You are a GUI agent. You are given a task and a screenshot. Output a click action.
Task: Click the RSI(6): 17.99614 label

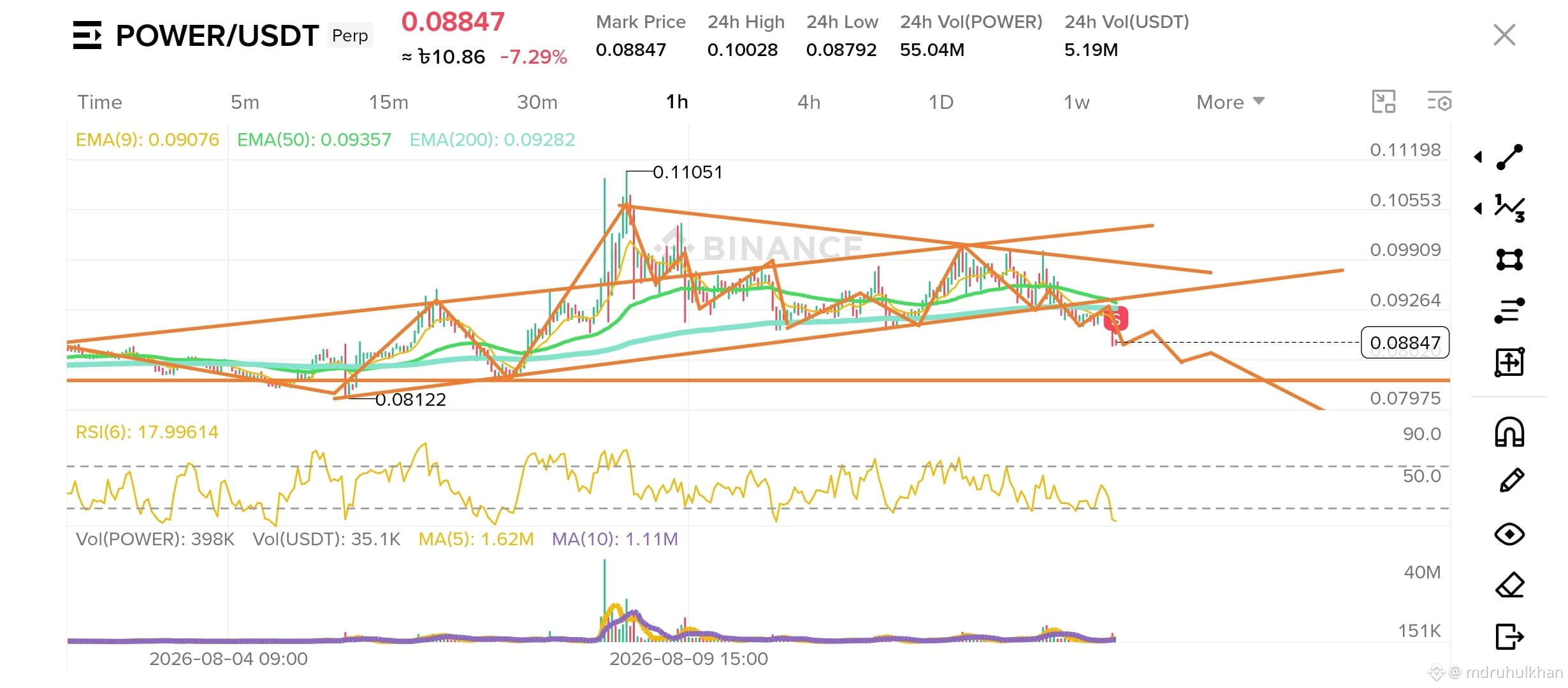coord(147,432)
